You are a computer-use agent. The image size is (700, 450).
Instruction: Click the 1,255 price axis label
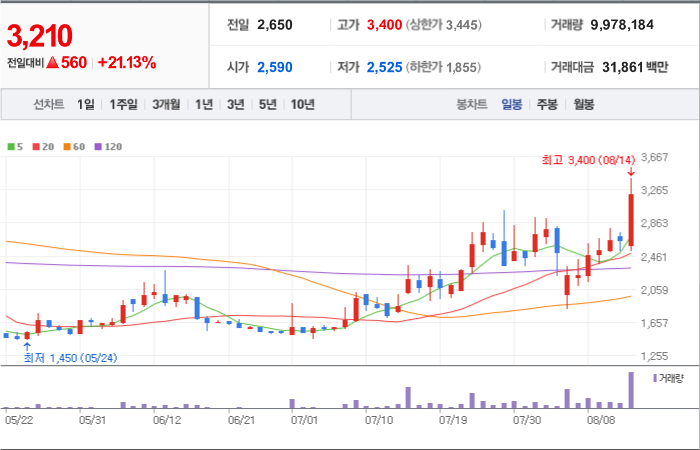[x=654, y=356]
